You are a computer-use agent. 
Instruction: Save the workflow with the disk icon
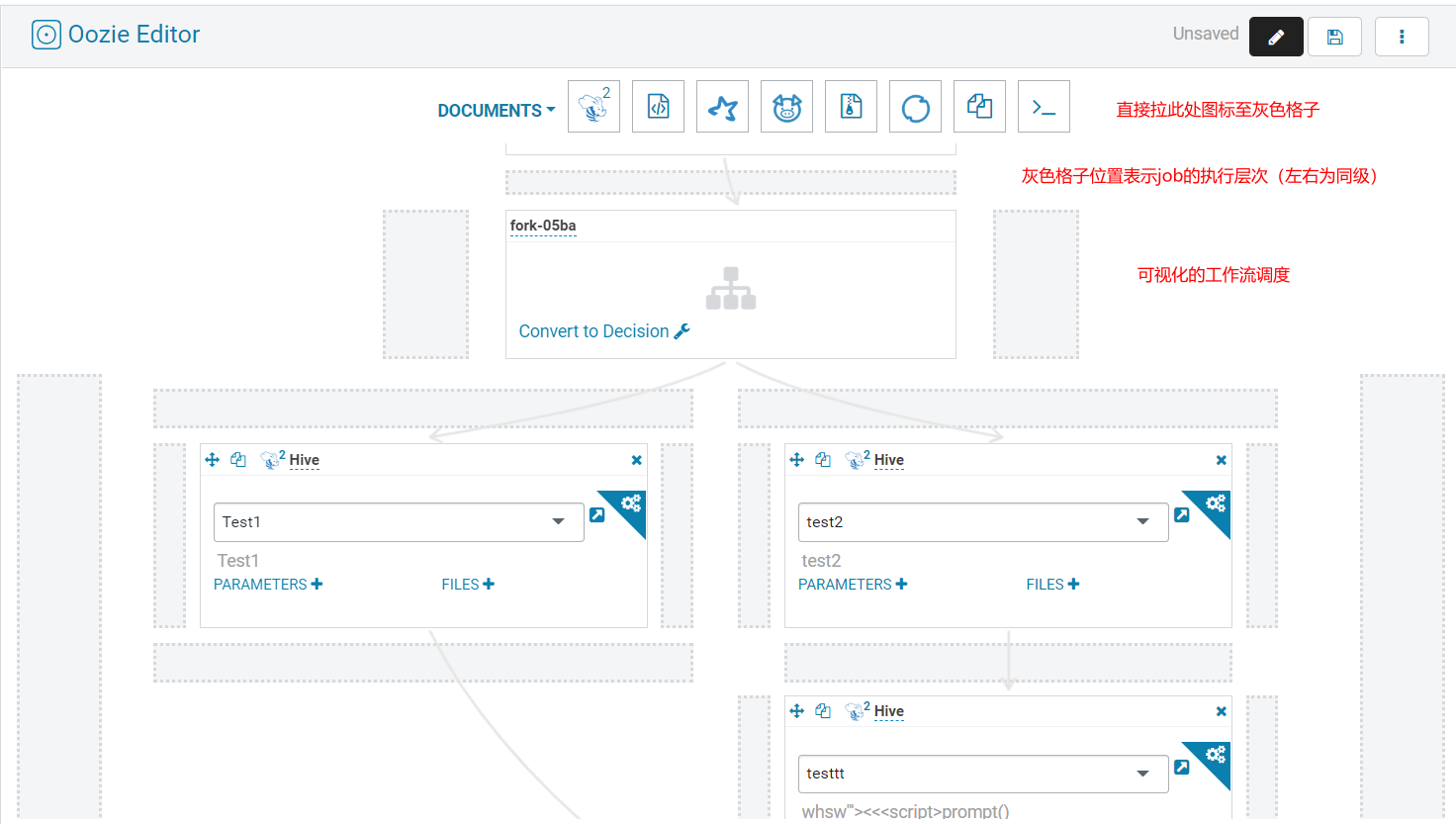[1334, 37]
